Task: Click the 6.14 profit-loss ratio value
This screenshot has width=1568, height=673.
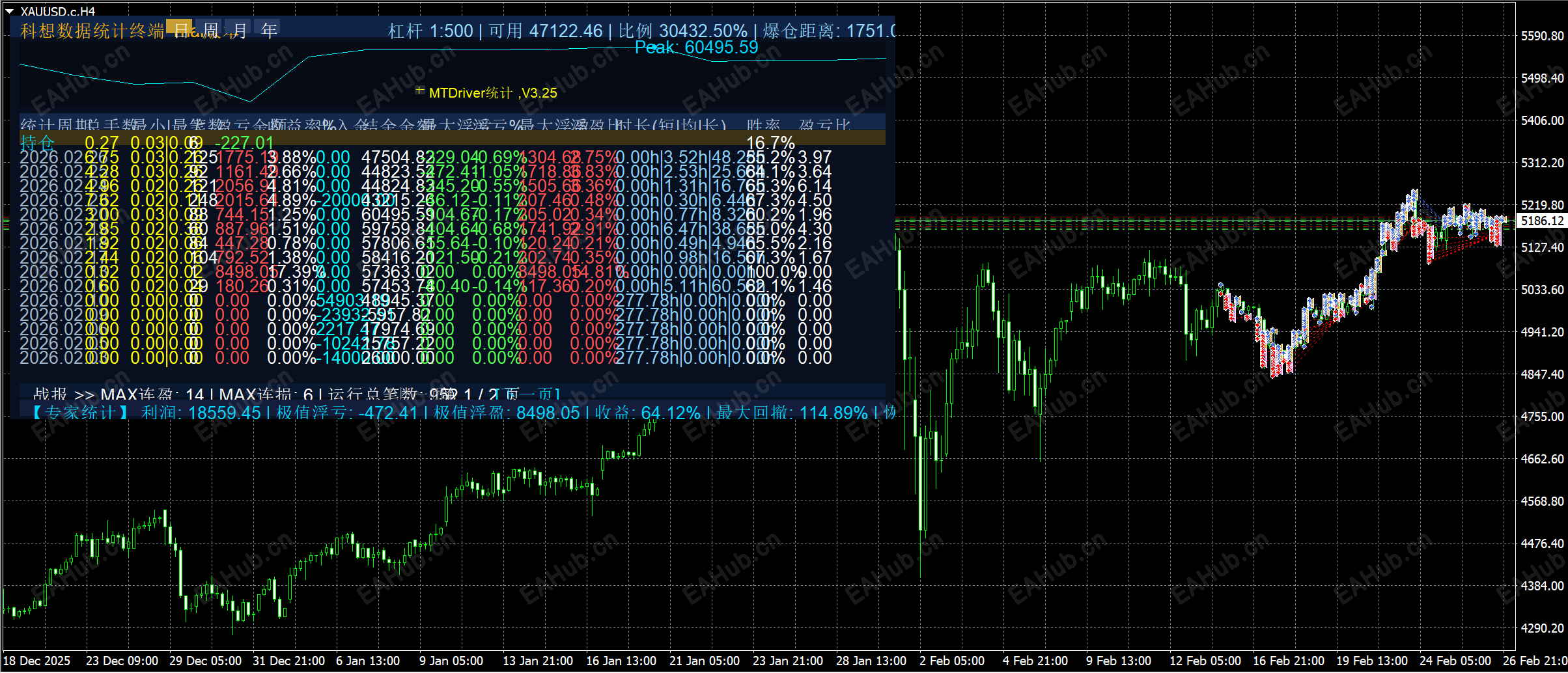Action: point(815,185)
